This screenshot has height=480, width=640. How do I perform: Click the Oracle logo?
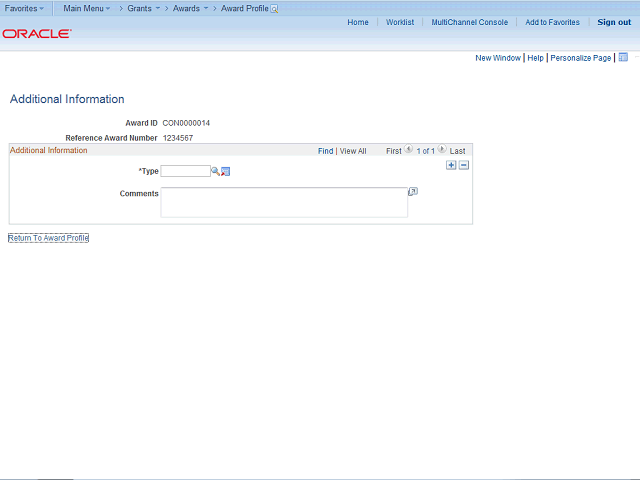click(37, 33)
